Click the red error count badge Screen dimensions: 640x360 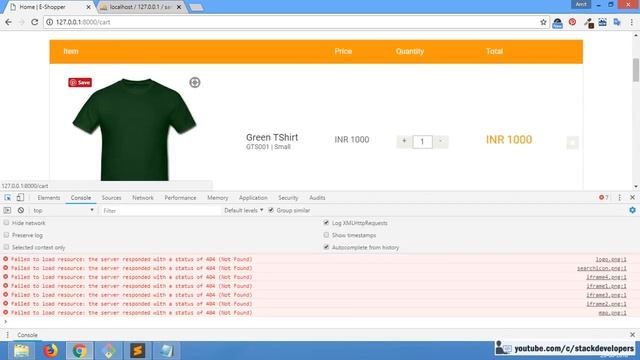point(604,198)
